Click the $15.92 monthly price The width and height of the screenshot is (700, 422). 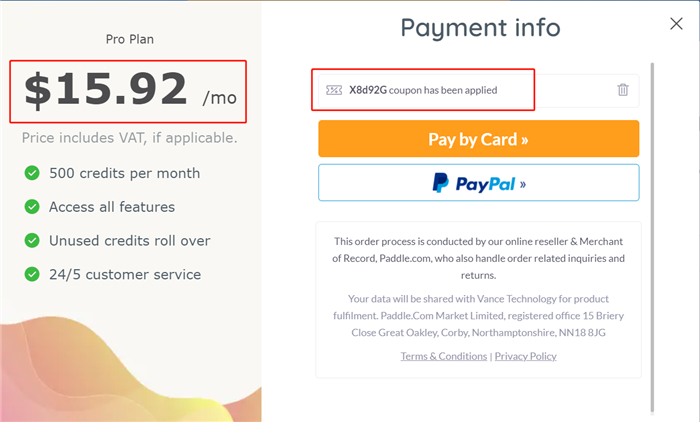click(x=130, y=90)
